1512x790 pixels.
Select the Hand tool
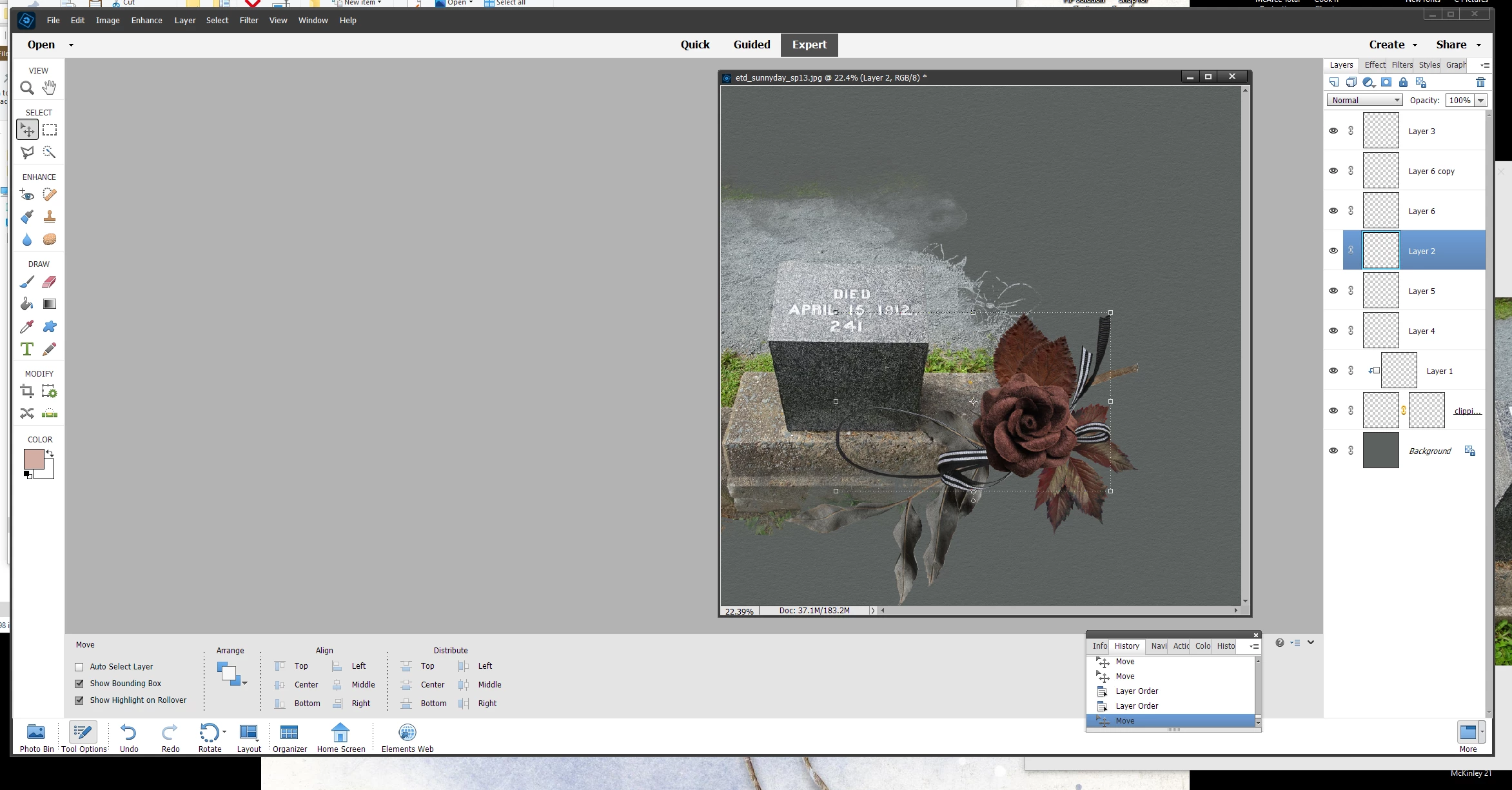(49, 88)
